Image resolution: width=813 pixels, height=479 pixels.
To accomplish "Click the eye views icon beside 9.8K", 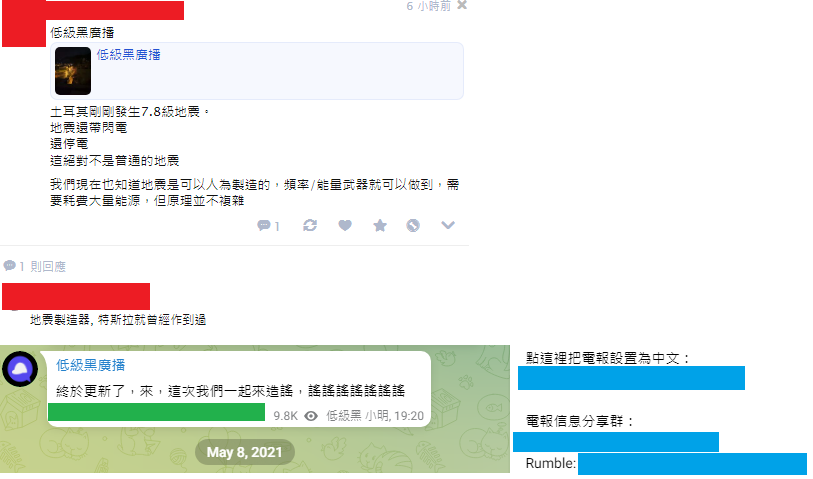I will (311, 416).
